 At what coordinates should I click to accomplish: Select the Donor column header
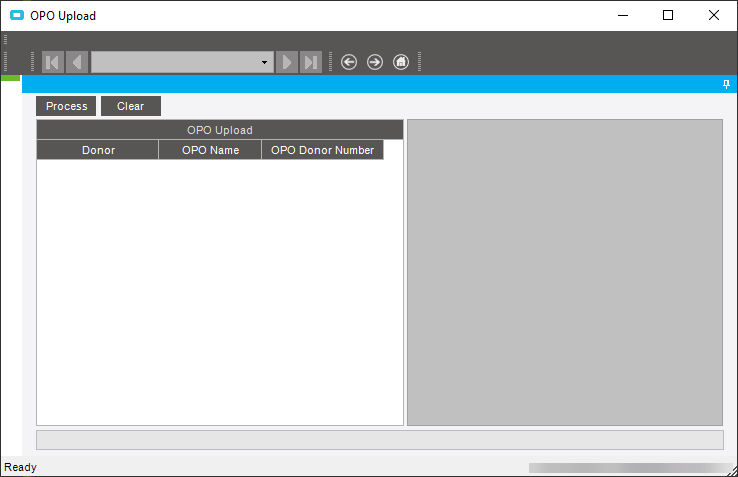(x=98, y=150)
